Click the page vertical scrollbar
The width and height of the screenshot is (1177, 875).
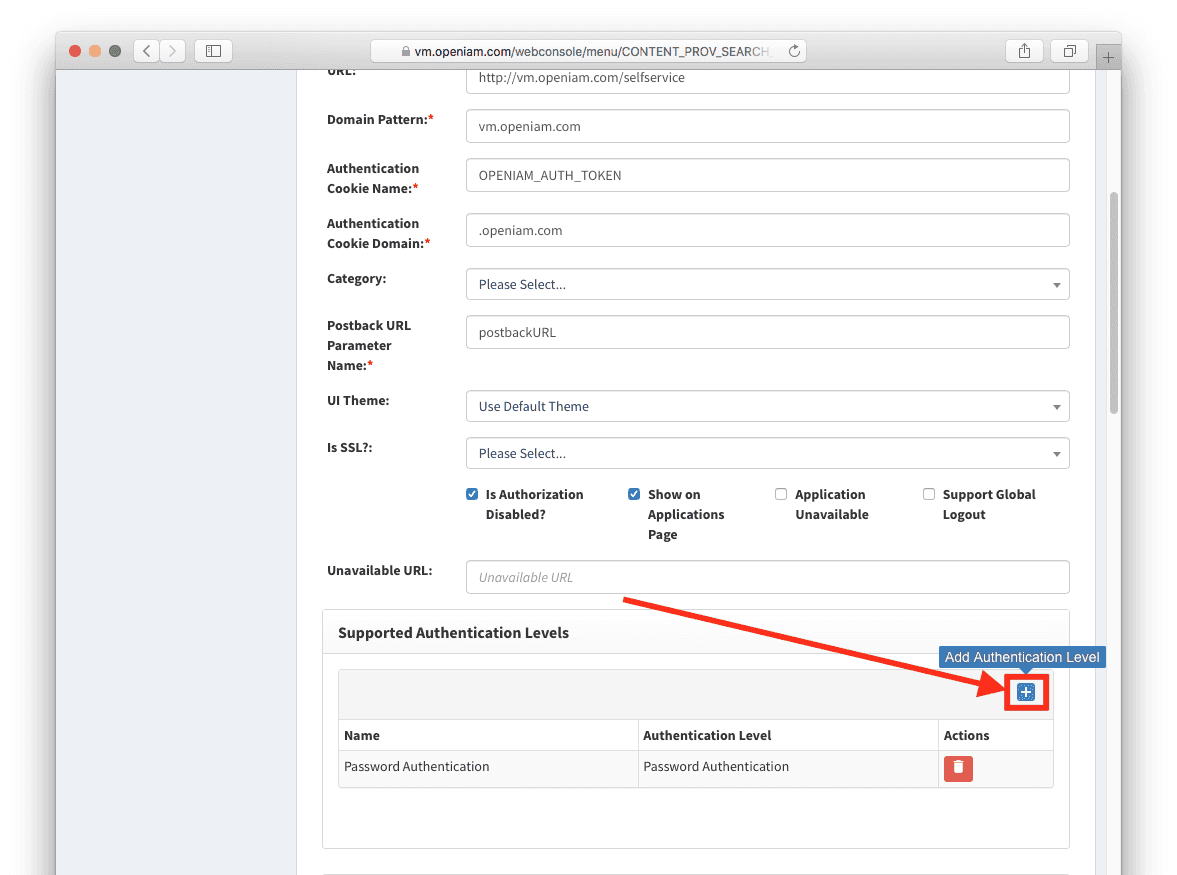[x=1113, y=300]
